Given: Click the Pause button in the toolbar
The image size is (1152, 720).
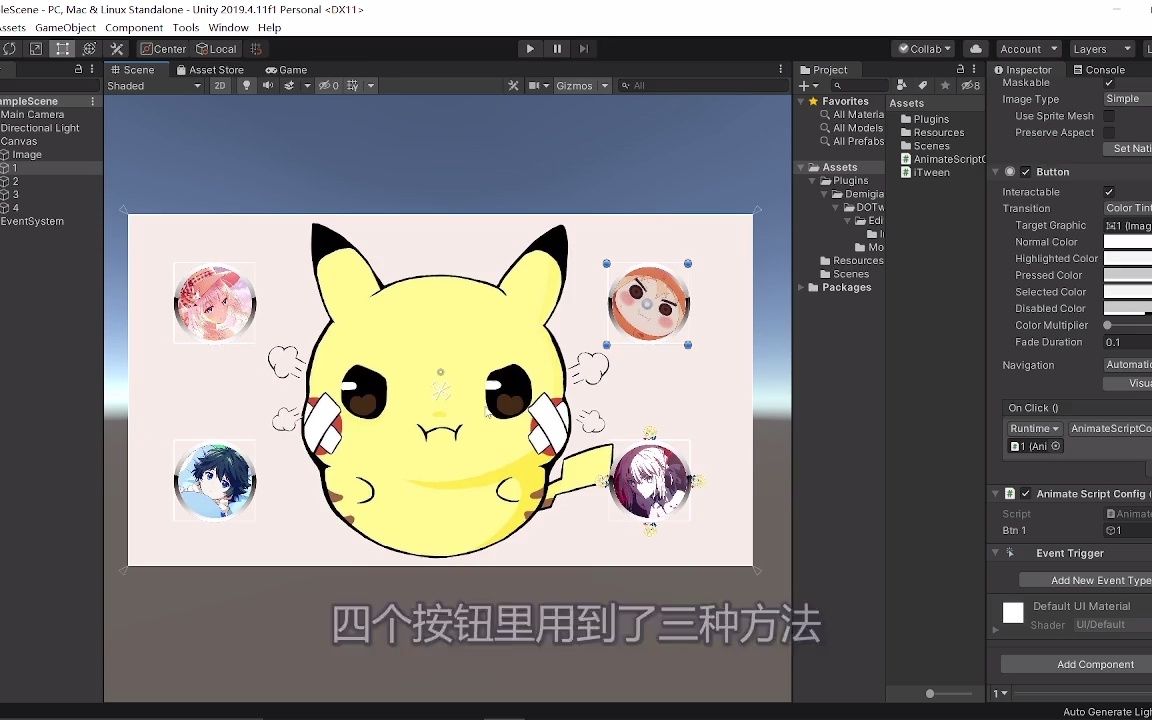Looking at the screenshot, I should [x=557, y=48].
